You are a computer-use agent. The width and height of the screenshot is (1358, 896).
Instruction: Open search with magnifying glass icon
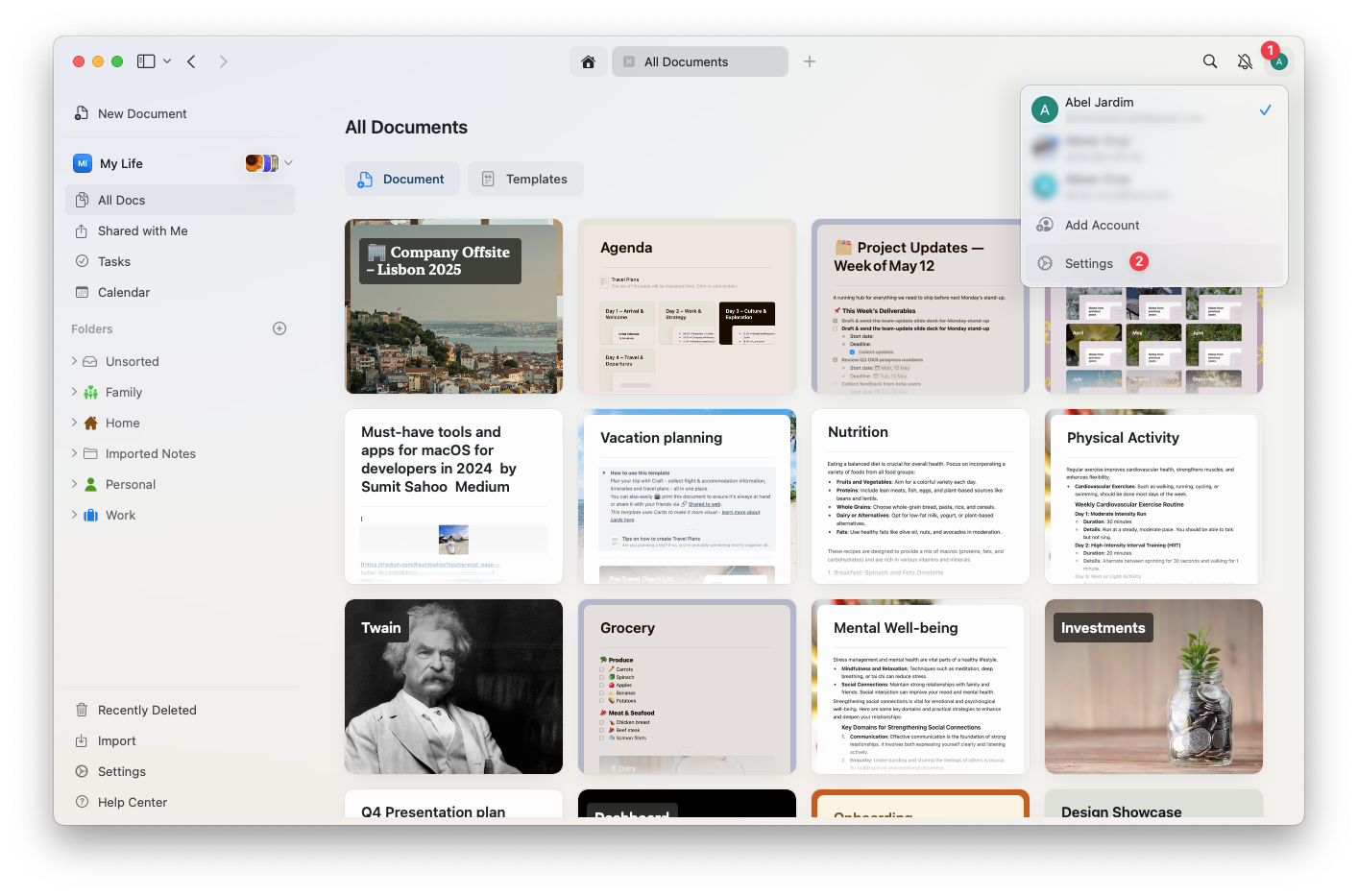pyautogui.click(x=1210, y=61)
